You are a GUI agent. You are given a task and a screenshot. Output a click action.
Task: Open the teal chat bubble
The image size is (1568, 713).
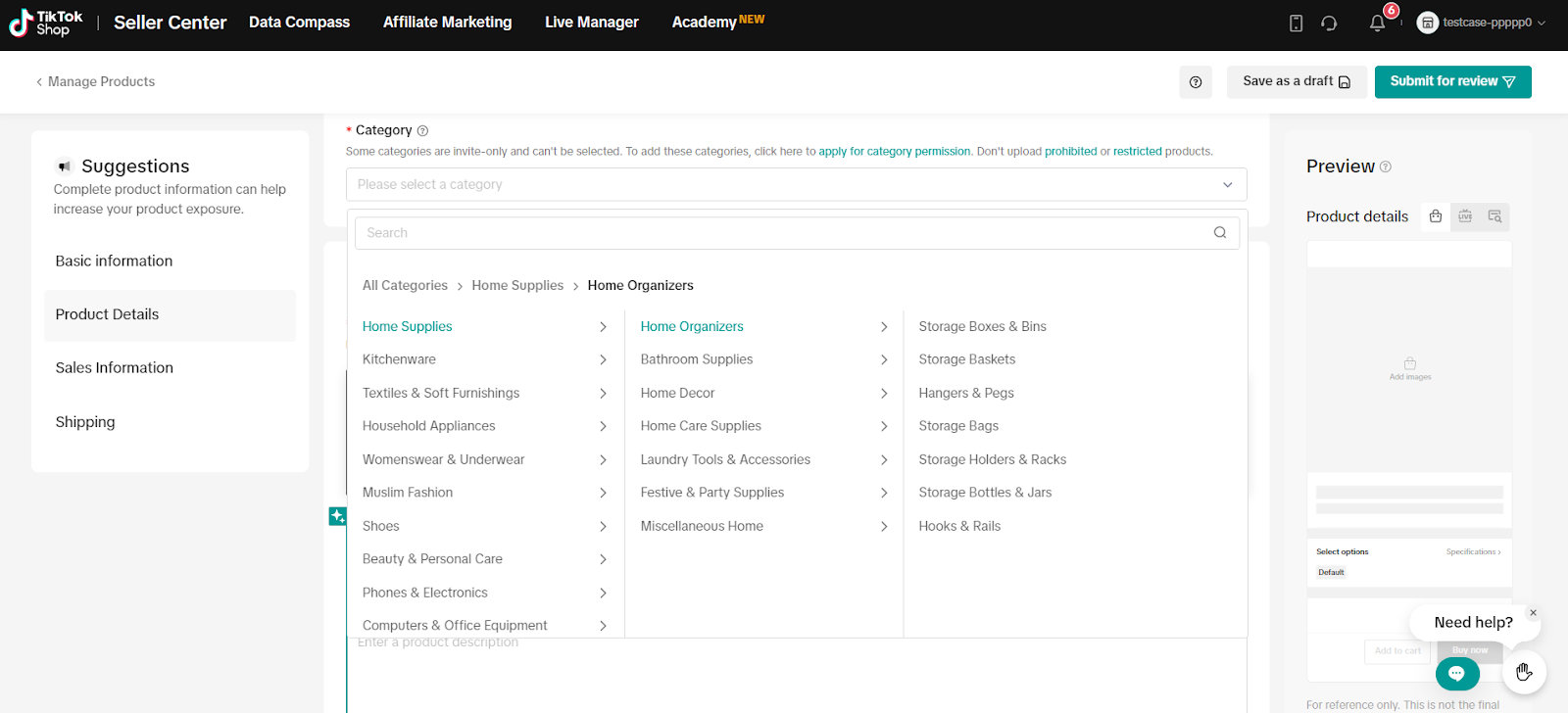pyautogui.click(x=1456, y=673)
